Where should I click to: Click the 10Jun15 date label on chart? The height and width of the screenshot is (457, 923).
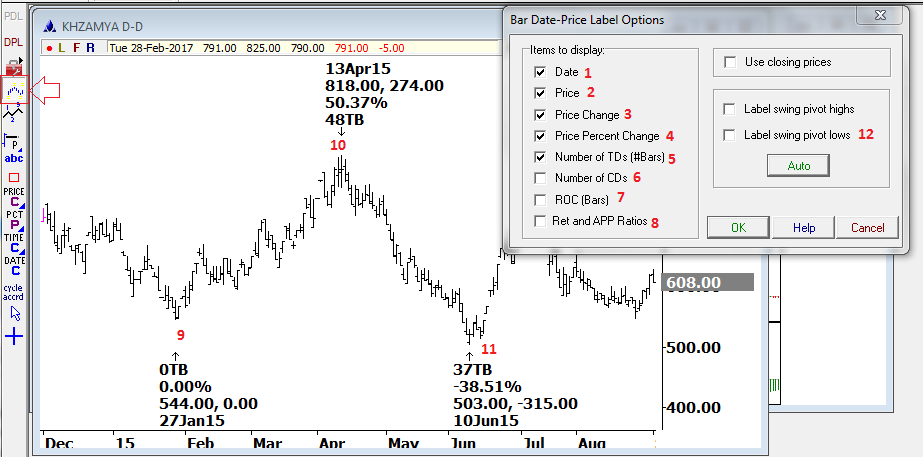click(486, 420)
